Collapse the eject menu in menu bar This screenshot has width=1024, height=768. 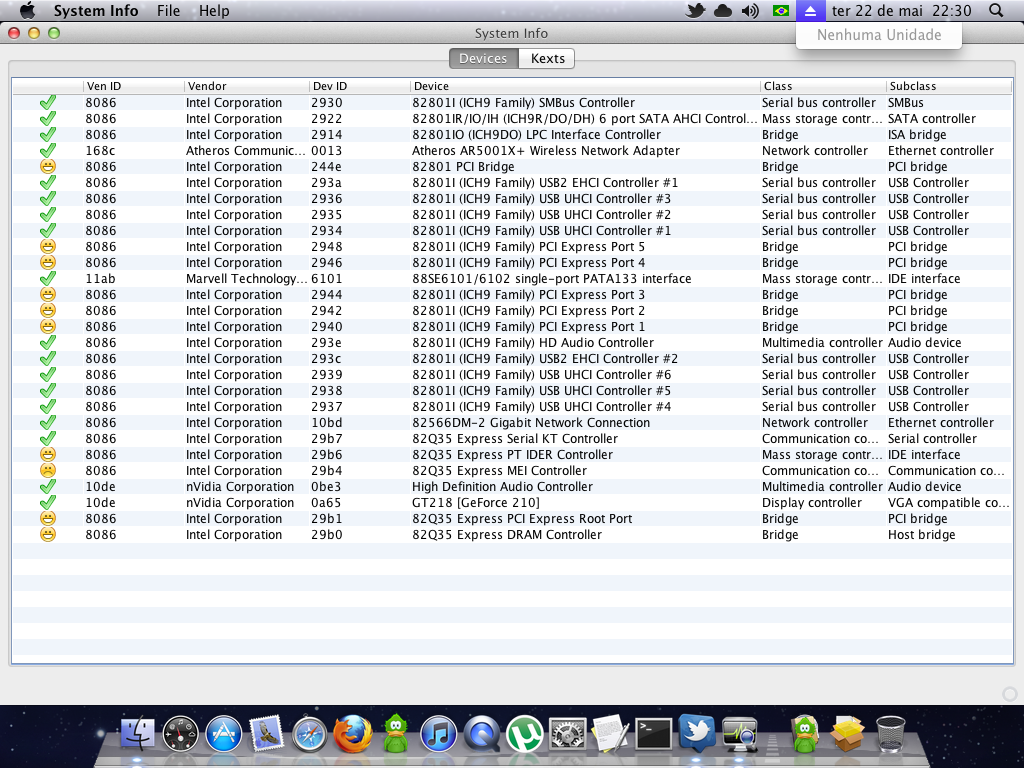pyautogui.click(x=810, y=11)
